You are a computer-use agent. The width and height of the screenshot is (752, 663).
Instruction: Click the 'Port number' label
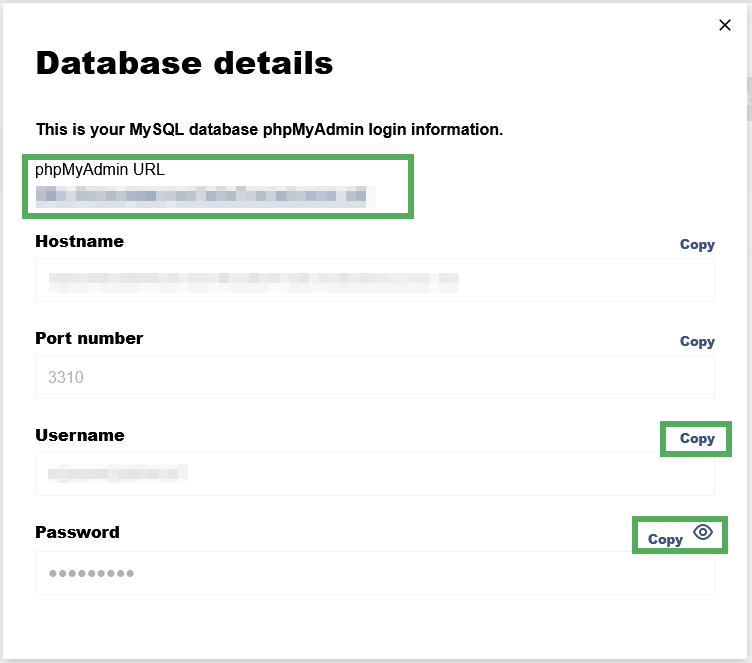(x=89, y=338)
